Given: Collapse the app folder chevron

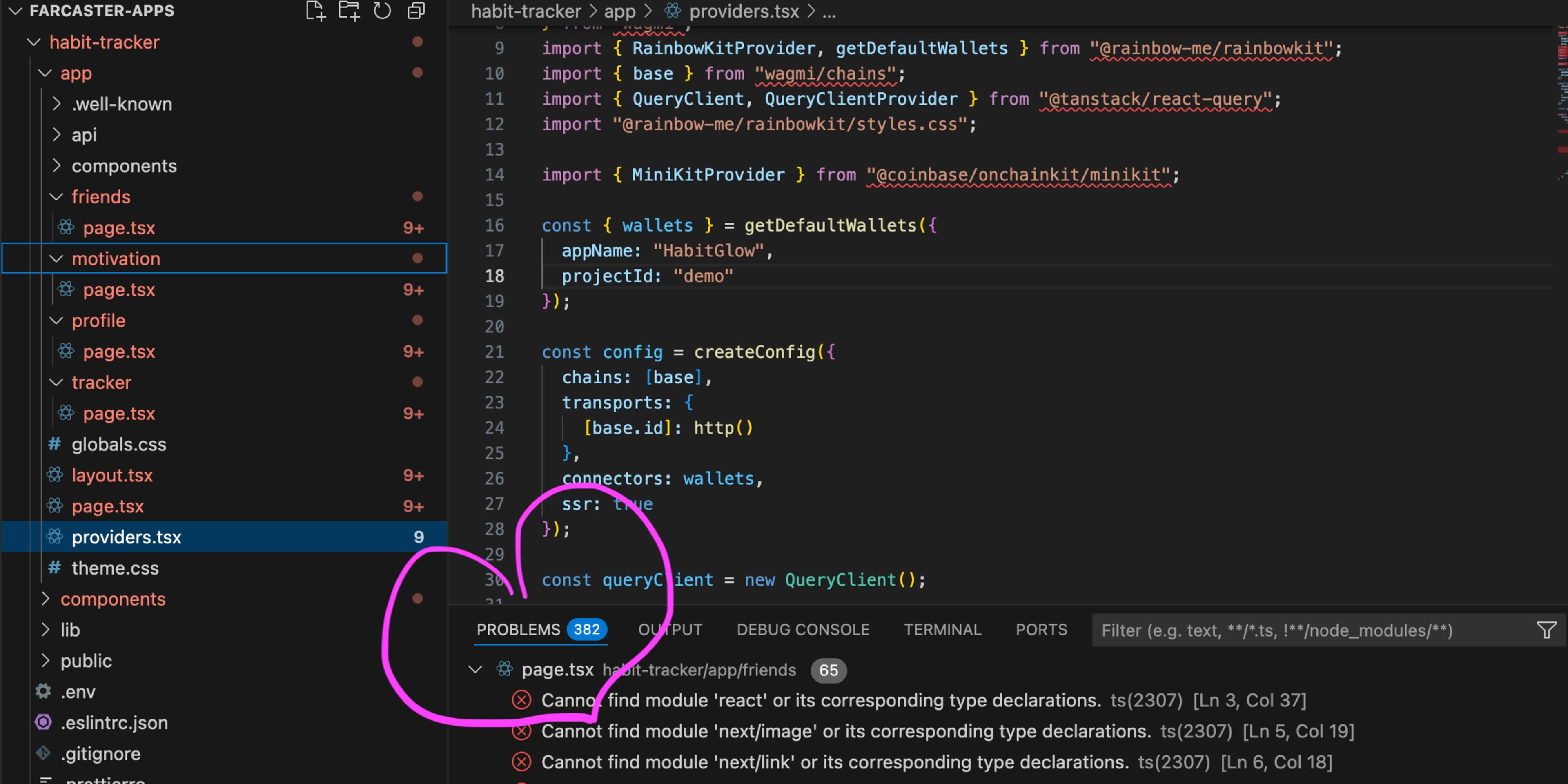Looking at the screenshot, I should [x=46, y=73].
